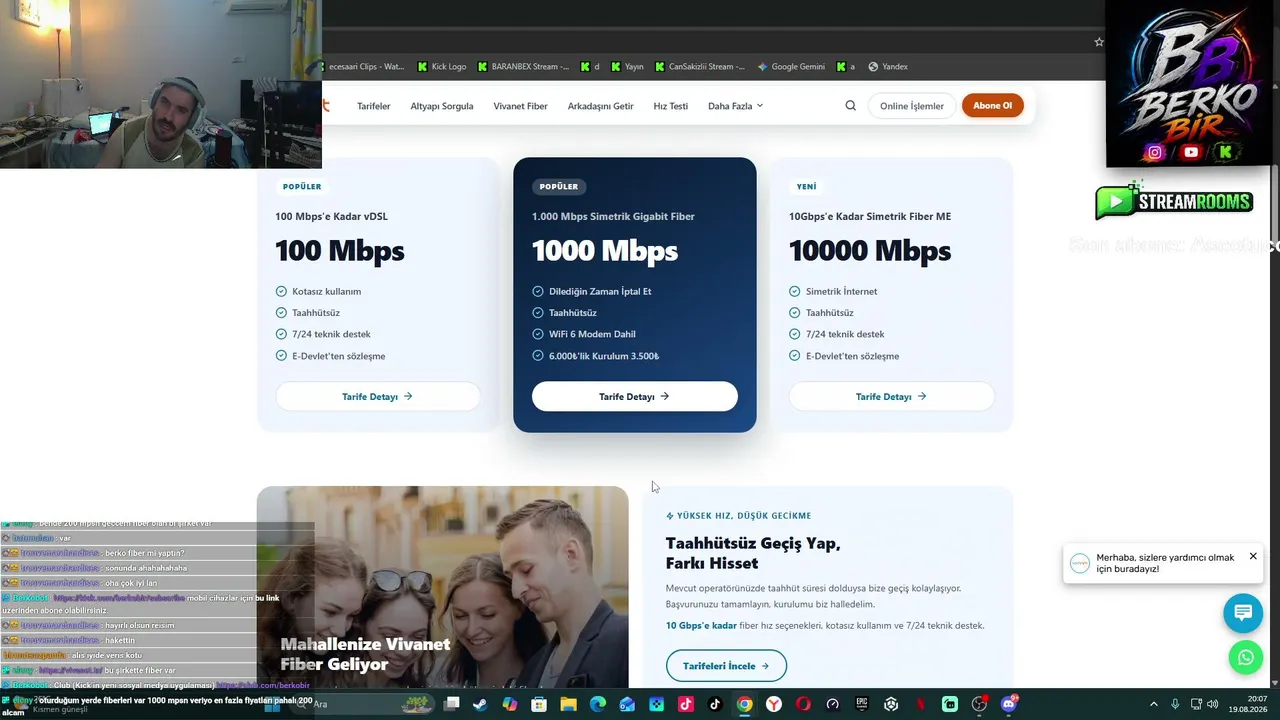Open TikTok from the taskbar
Image resolution: width=1280 pixels, height=720 pixels.
coord(715,704)
